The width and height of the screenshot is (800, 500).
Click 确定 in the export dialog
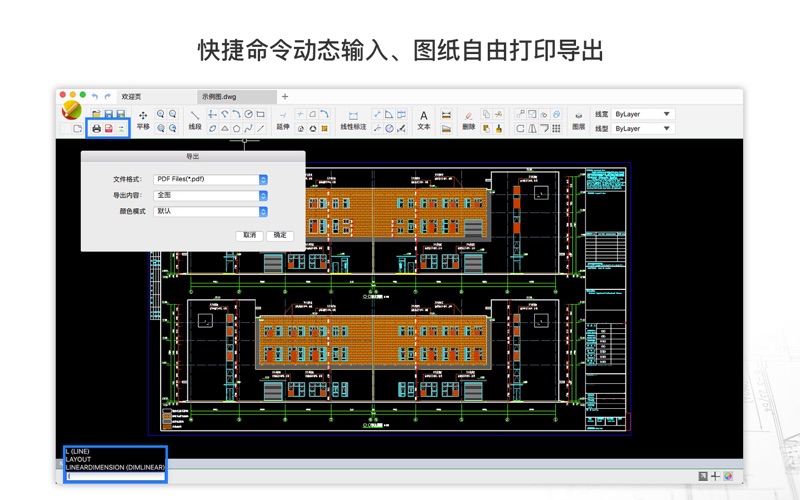tap(280, 235)
